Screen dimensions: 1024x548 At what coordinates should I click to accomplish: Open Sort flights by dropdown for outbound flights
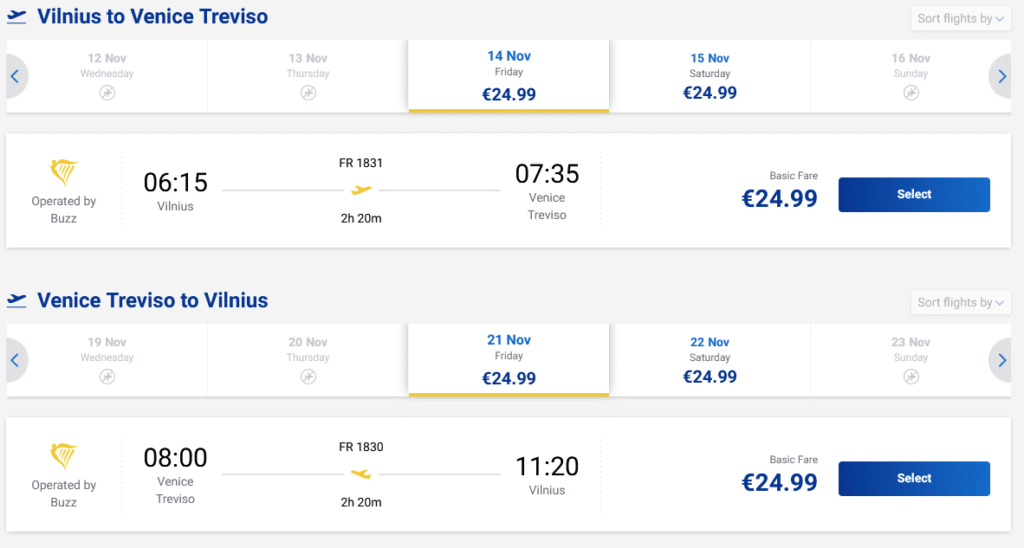click(x=960, y=19)
